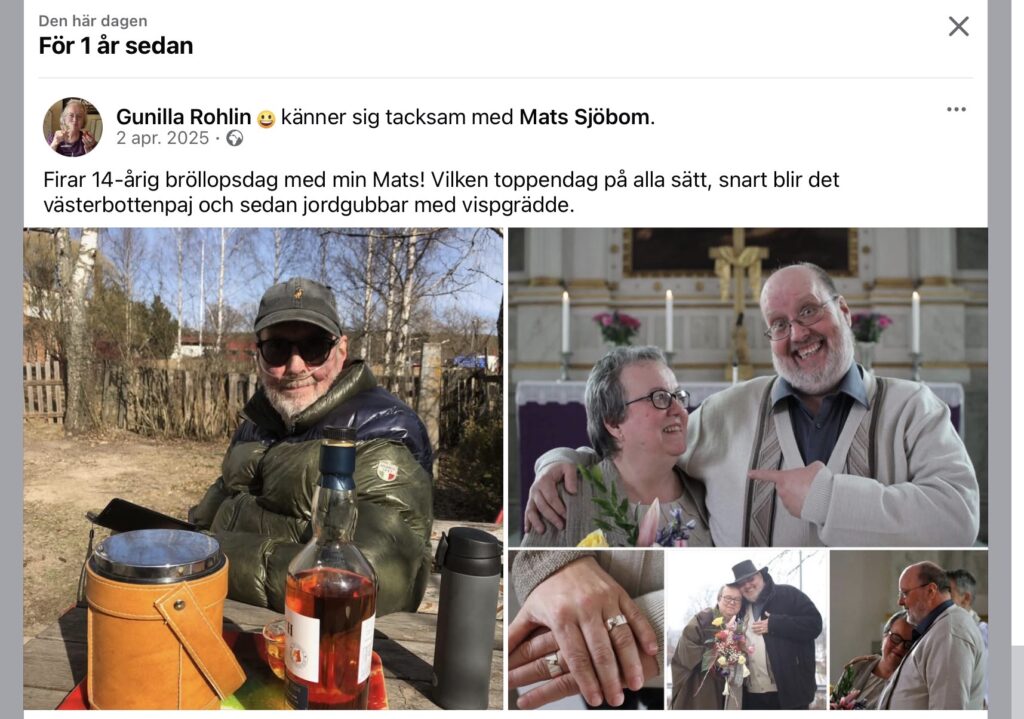The height and width of the screenshot is (719, 1024).
Task: Open the three-dot post options menu
Action: click(956, 109)
